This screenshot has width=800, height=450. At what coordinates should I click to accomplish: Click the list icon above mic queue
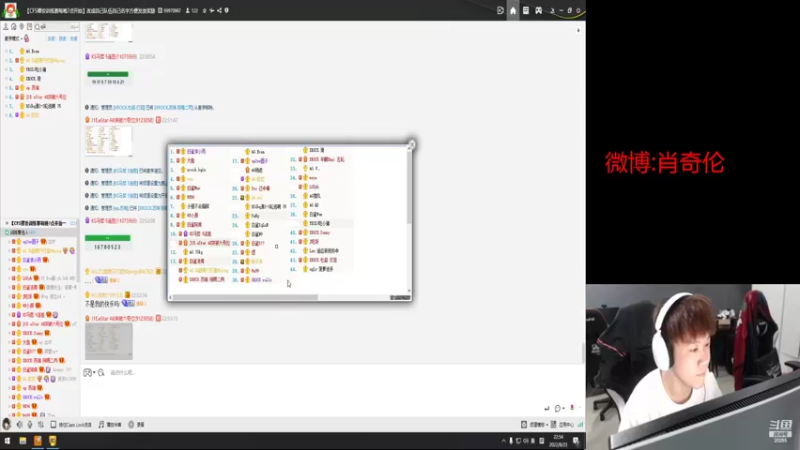[30, 27]
